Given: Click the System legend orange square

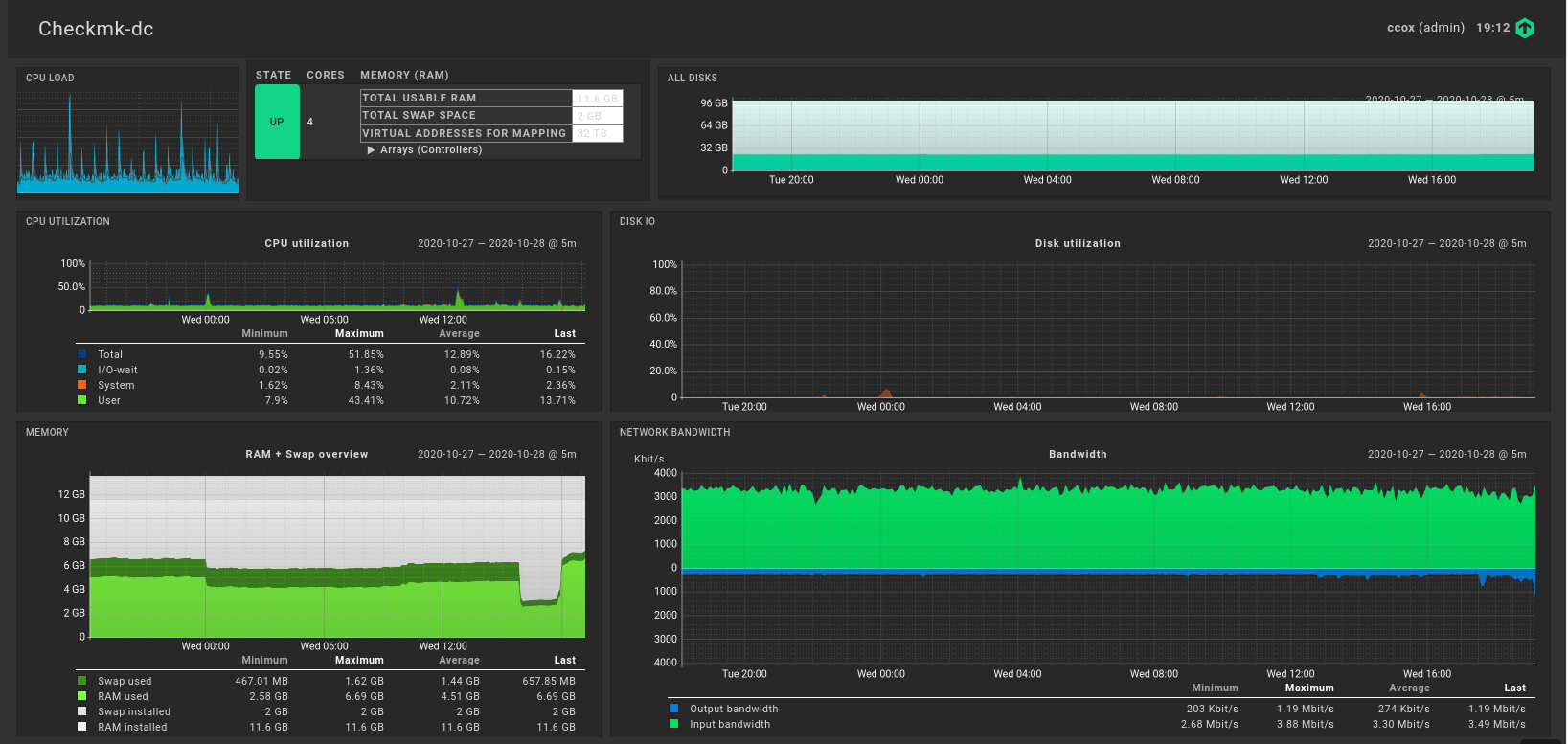Looking at the screenshot, I should [x=82, y=385].
